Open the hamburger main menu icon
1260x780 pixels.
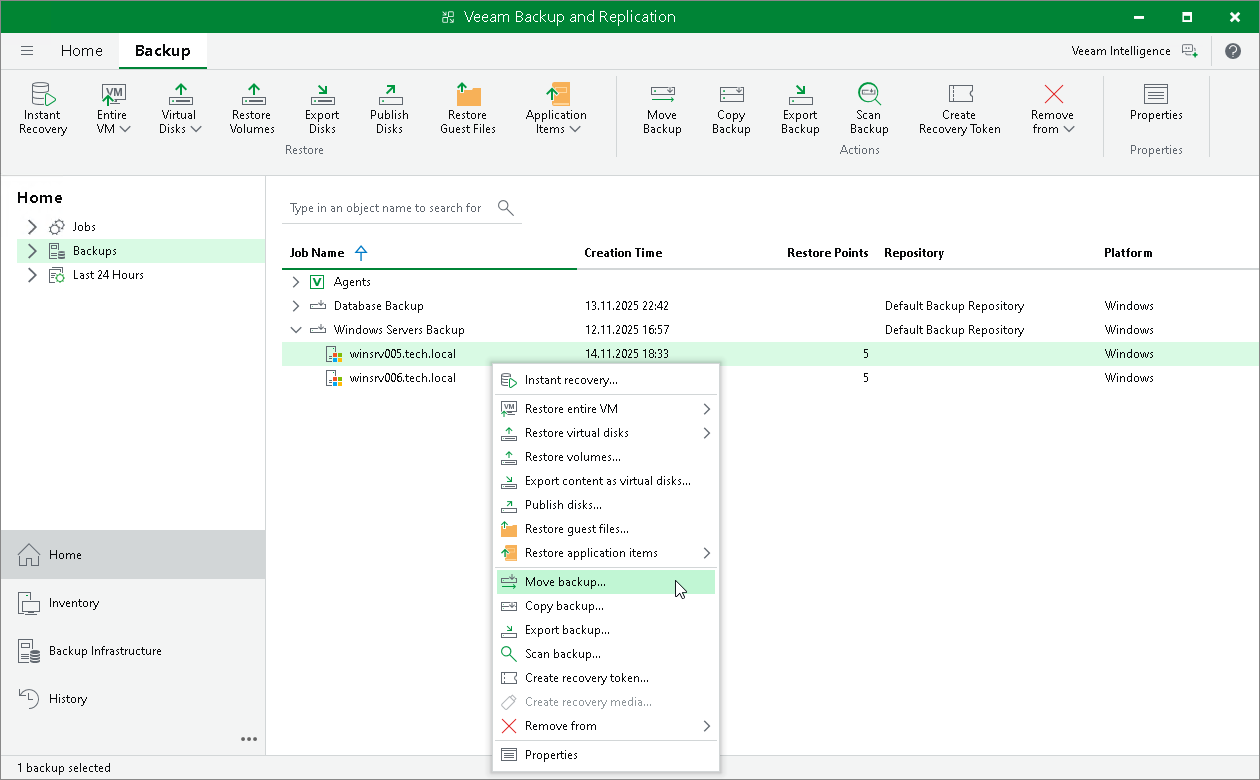click(x=27, y=51)
